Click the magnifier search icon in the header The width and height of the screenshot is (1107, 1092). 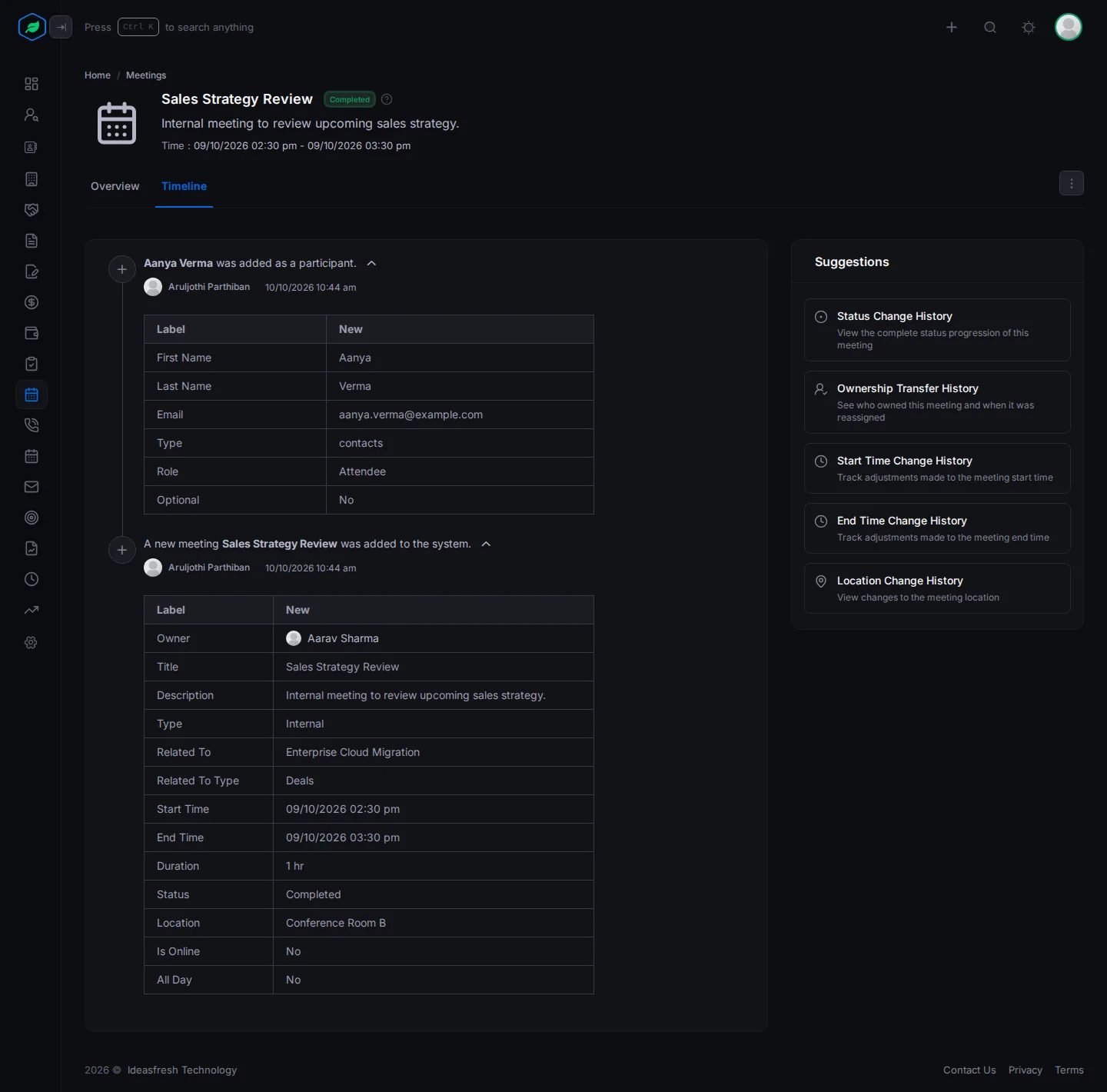[x=990, y=27]
